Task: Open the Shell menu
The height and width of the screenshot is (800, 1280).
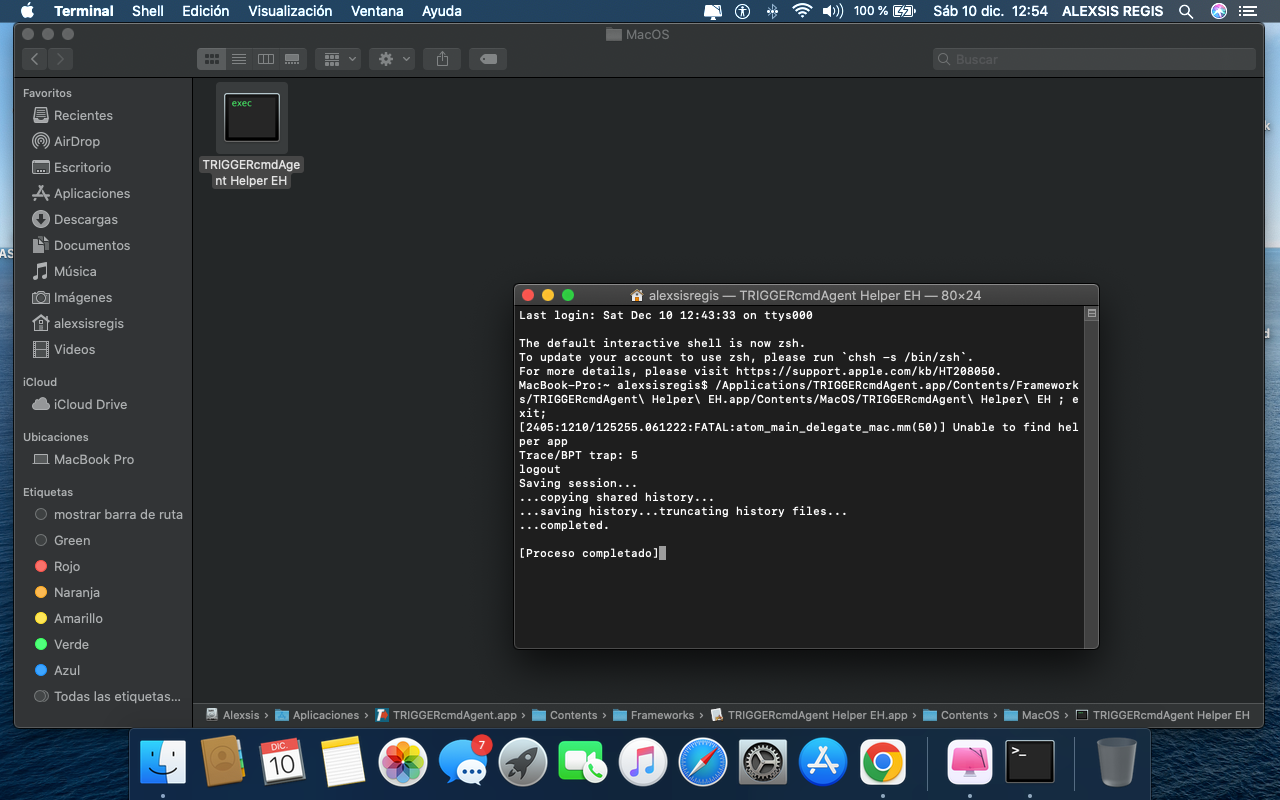Action: click(x=148, y=11)
